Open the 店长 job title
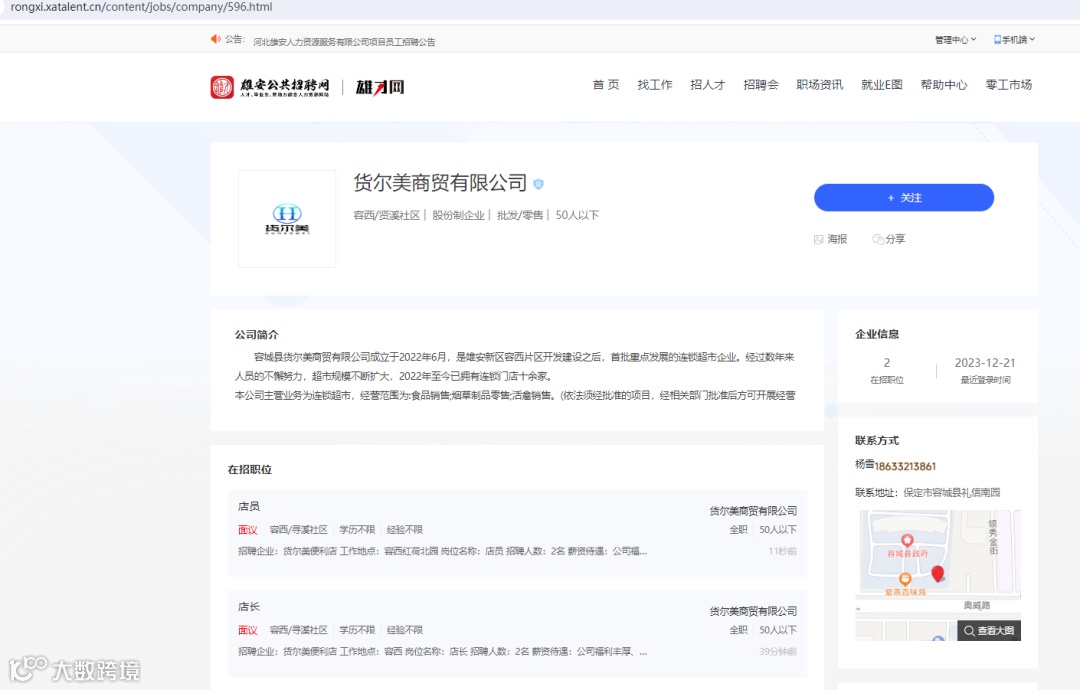1080x690 pixels. (x=249, y=607)
